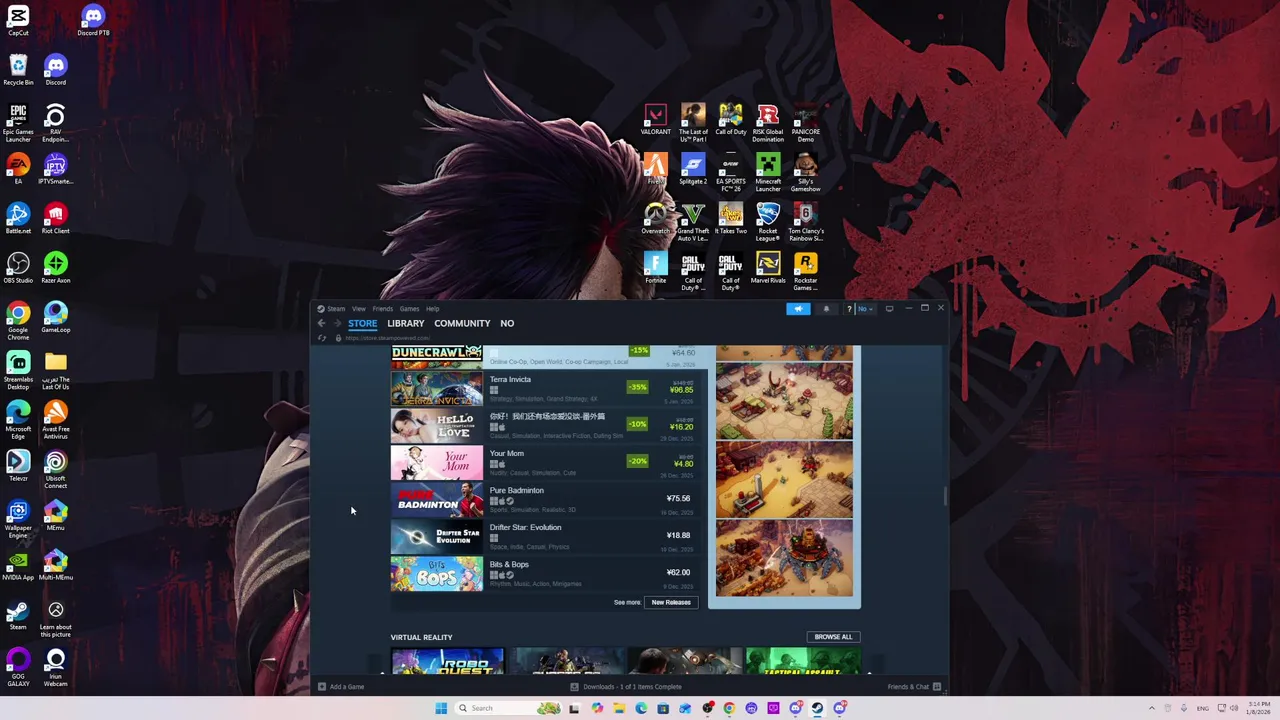The width and height of the screenshot is (1280, 720).
Task: Switch to the COMMUNITY tab
Action: pyautogui.click(x=462, y=323)
